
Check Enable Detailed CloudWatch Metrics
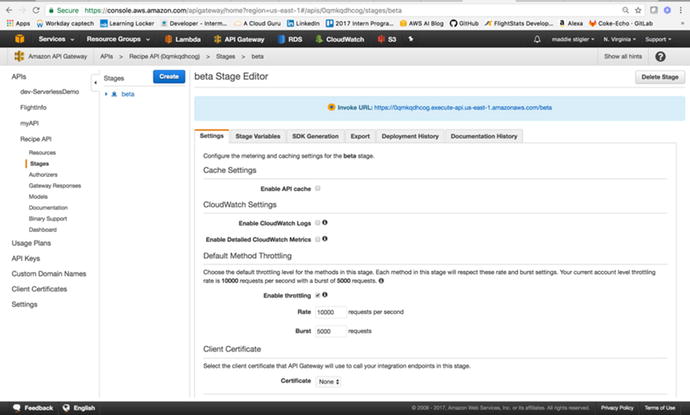[x=317, y=239]
